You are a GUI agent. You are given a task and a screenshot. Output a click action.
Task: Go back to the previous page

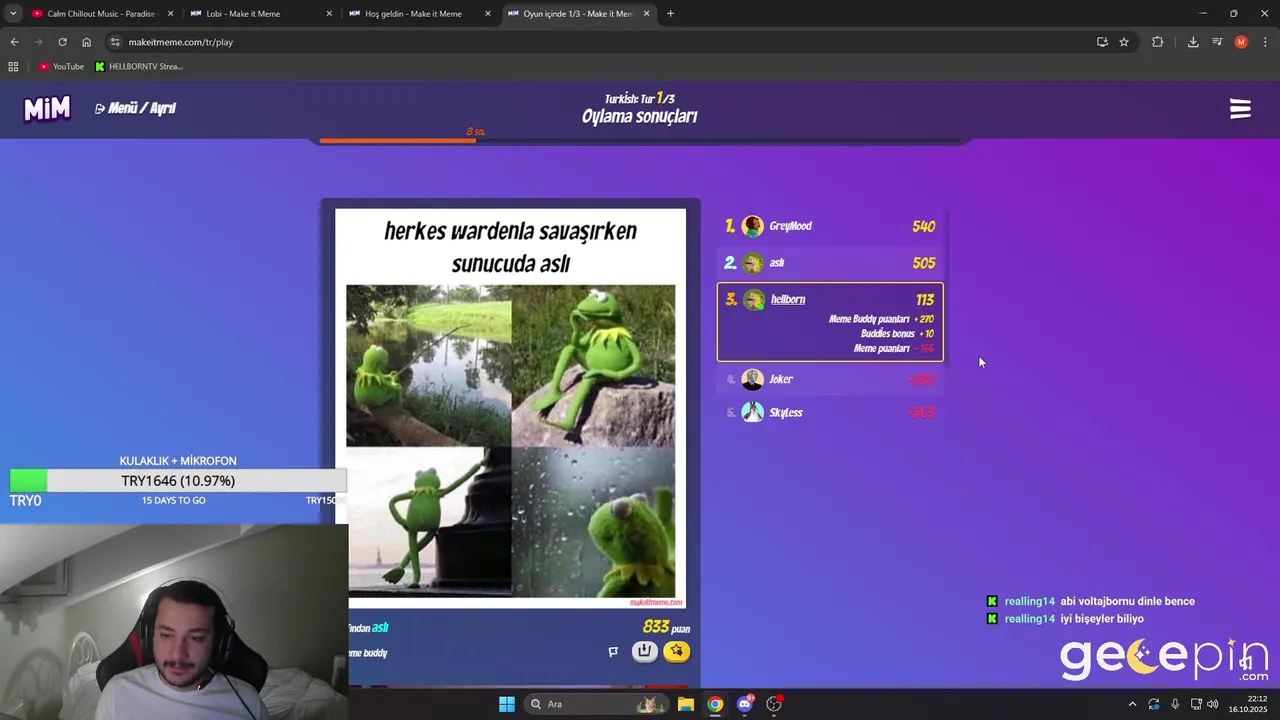click(14, 42)
